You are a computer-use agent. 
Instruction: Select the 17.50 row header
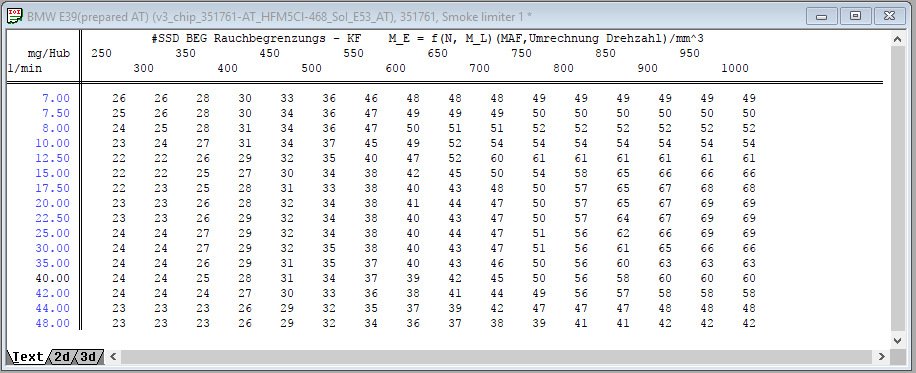pyautogui.click(x=52, y=188)
